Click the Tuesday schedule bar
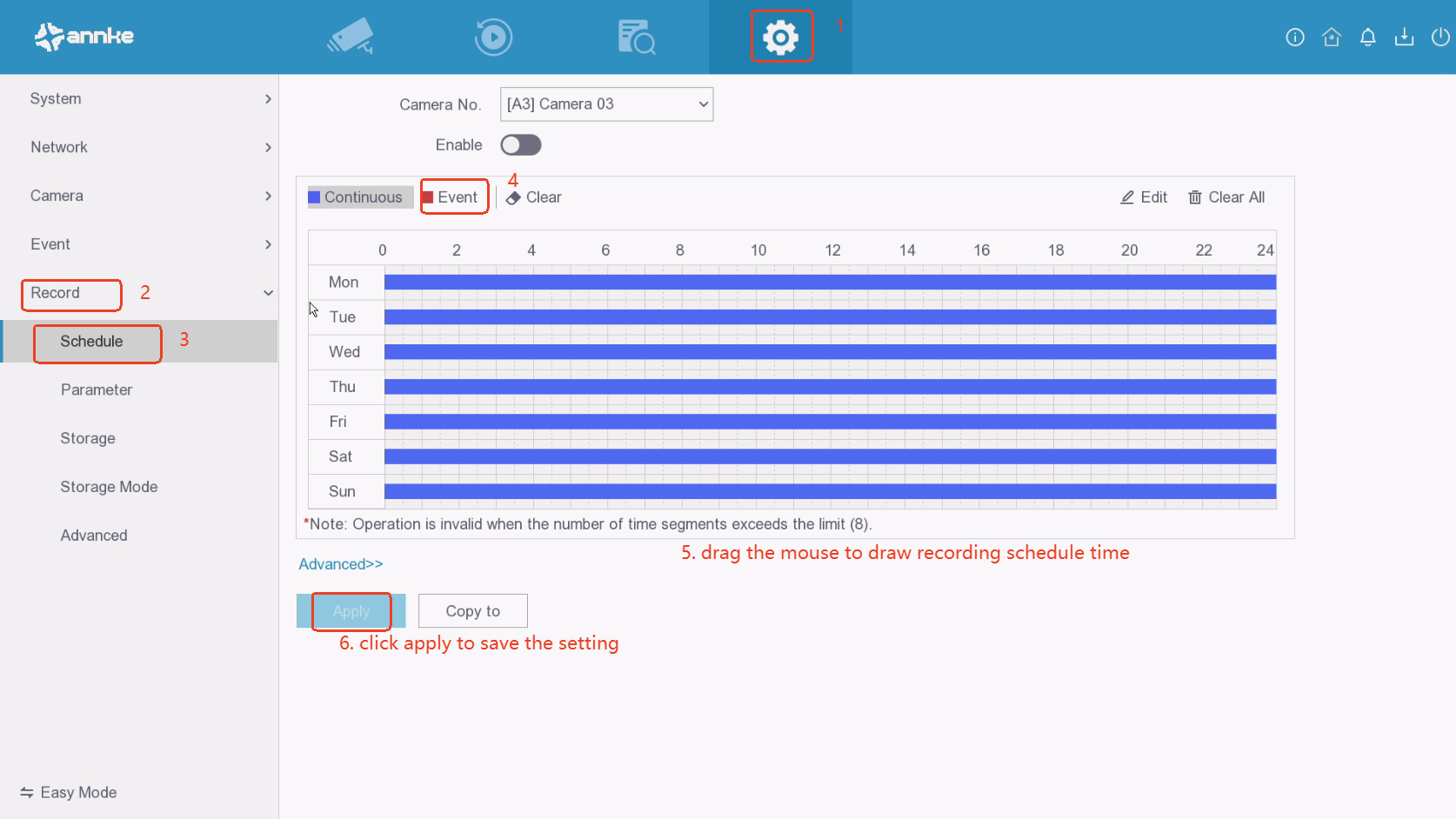 (x=831, y=316)
